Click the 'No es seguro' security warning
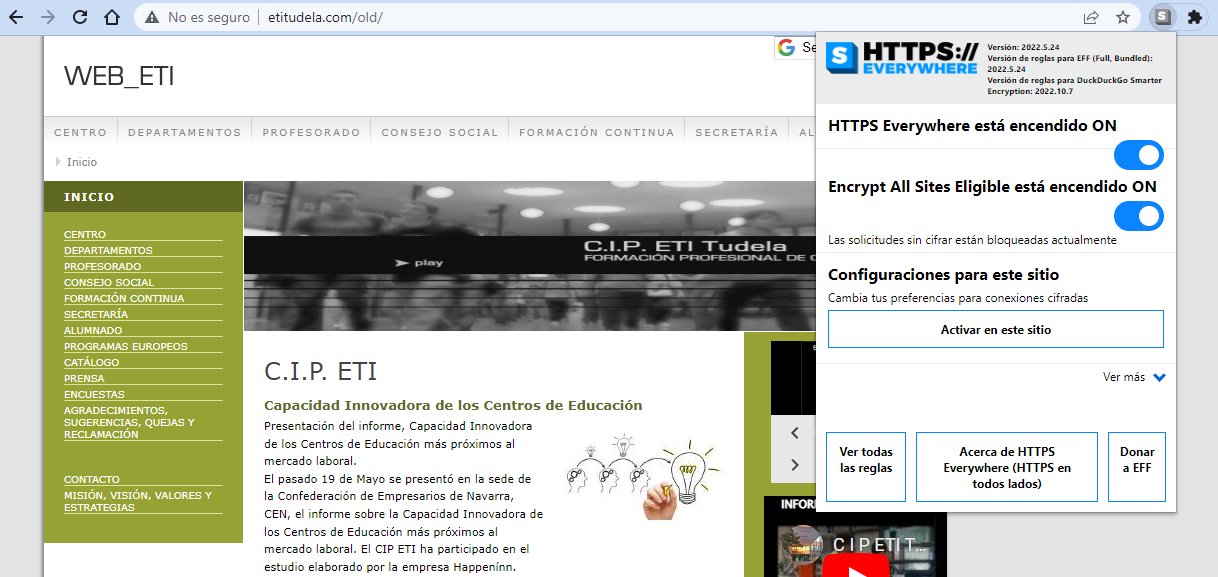 196,17
